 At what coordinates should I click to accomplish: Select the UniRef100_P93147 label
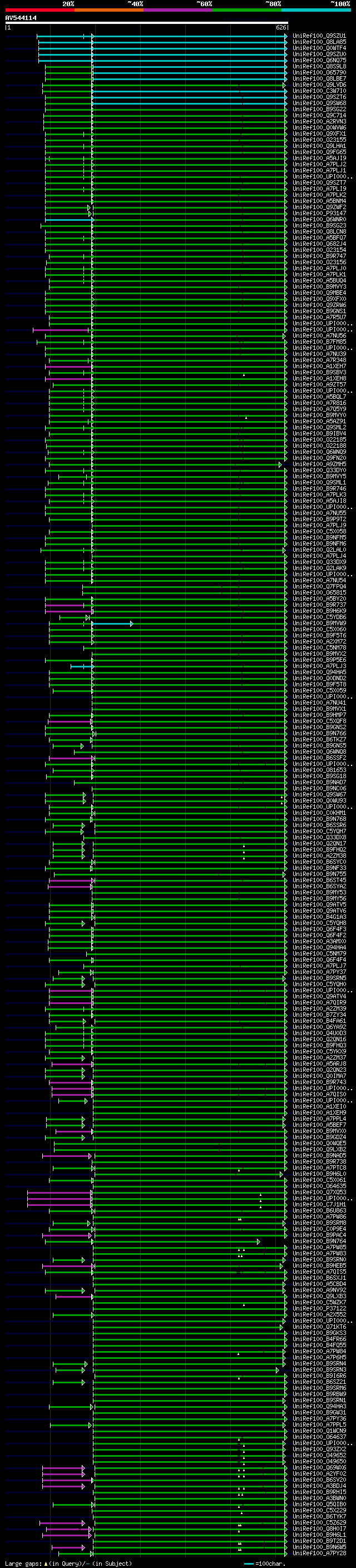coord(319,213)
